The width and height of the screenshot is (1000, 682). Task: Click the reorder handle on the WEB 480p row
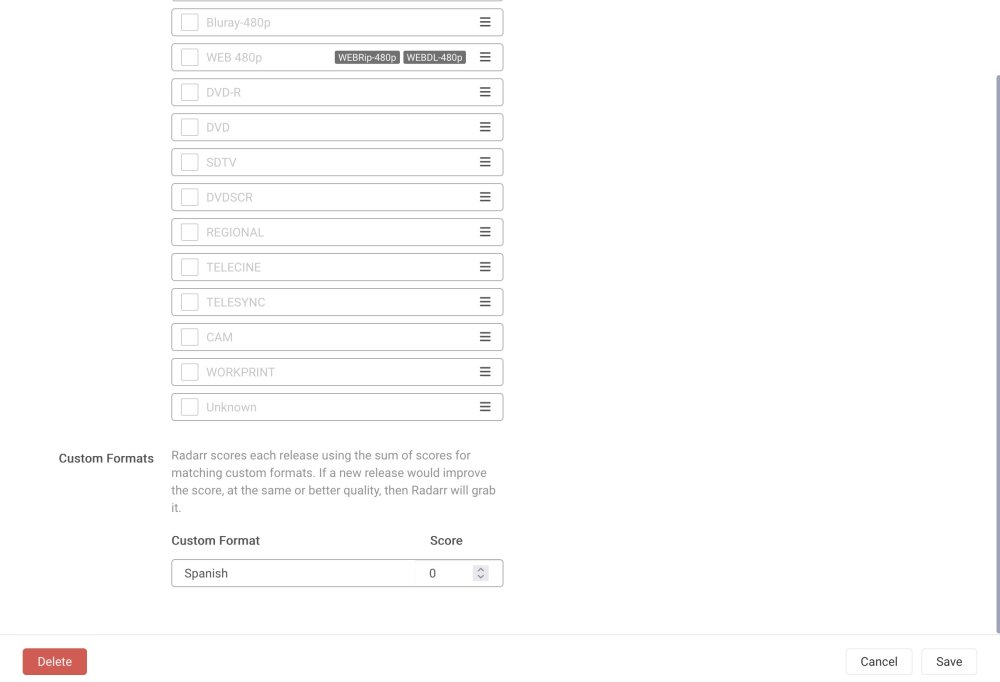click(x=485, y=57)
